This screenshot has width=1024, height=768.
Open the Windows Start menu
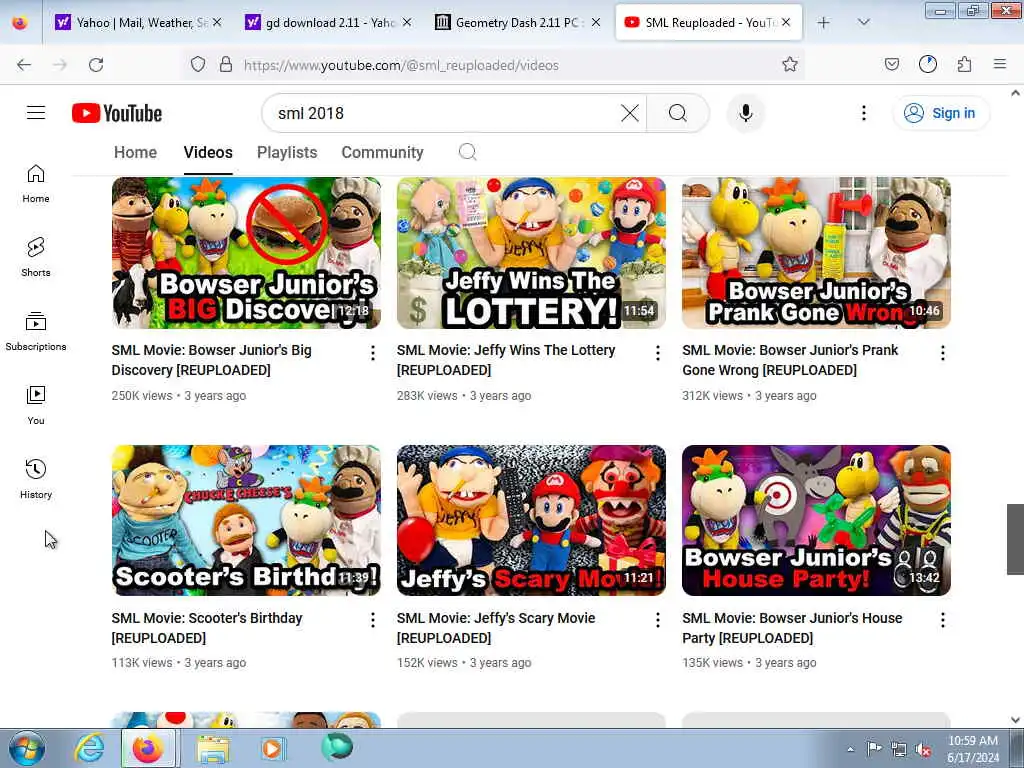click(27, 748)
